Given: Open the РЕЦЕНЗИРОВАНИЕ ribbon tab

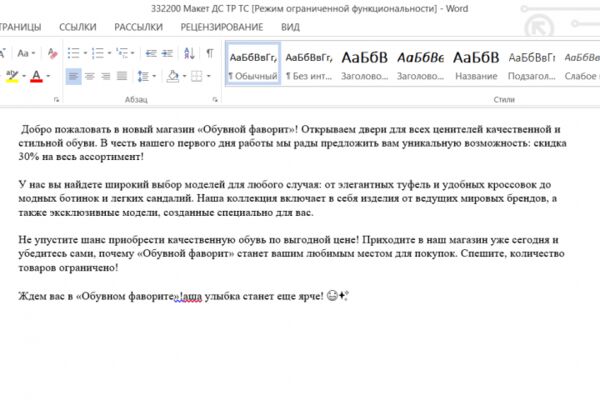Looking at the screenshot, I should click(222, 27).
